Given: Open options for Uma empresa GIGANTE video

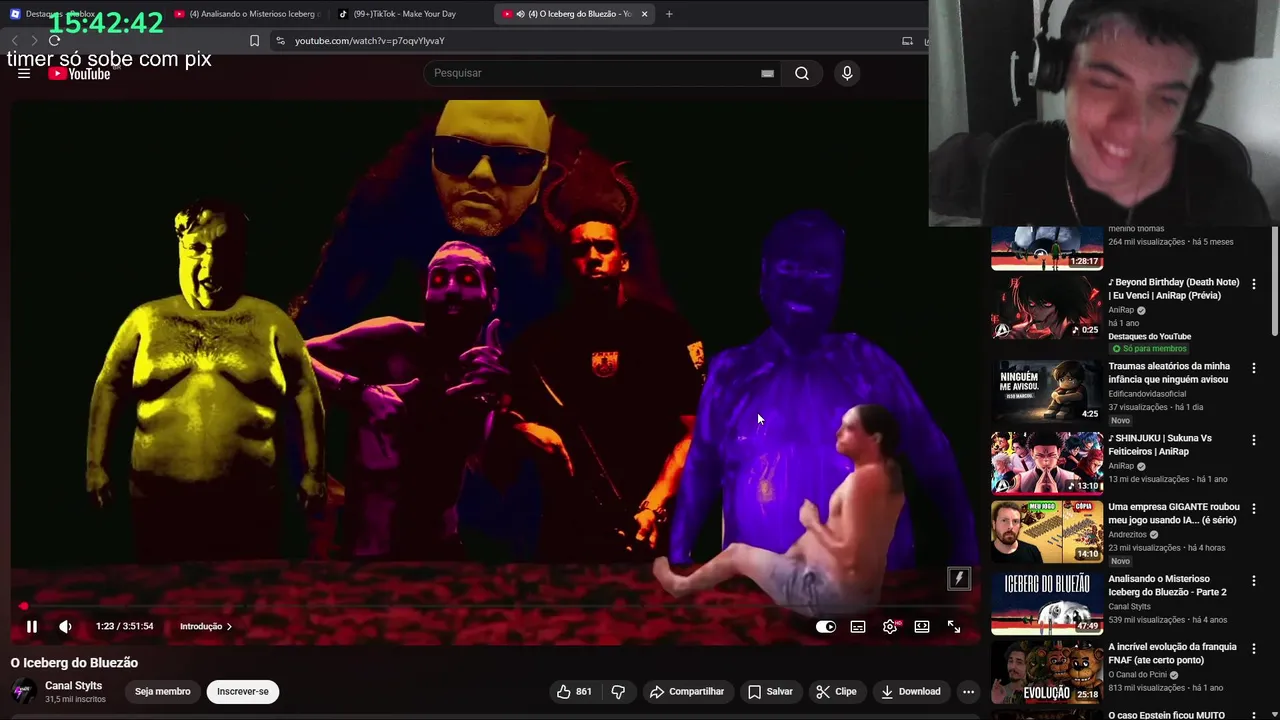Looking at the screenshot, I should 1253,508.
